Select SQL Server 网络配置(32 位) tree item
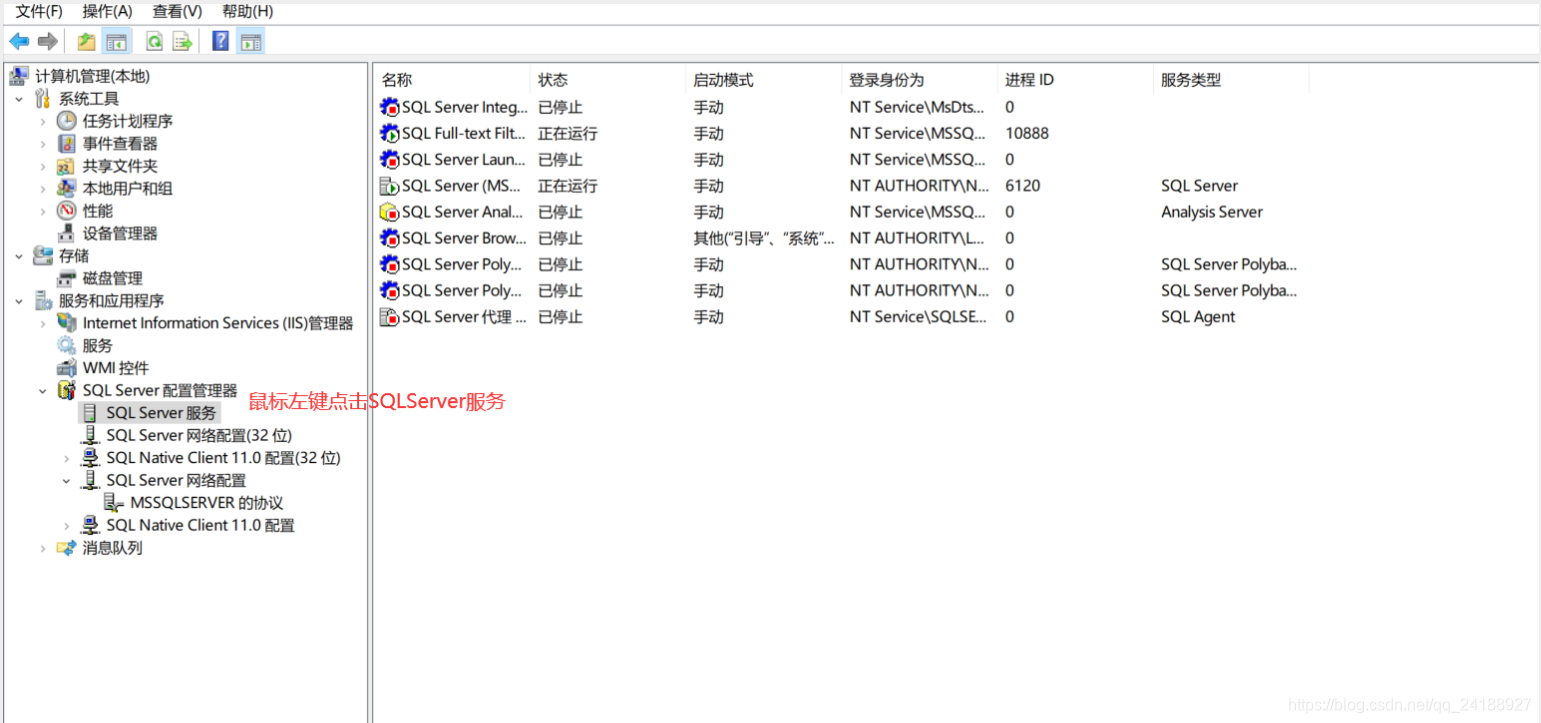 click(199, 435)
